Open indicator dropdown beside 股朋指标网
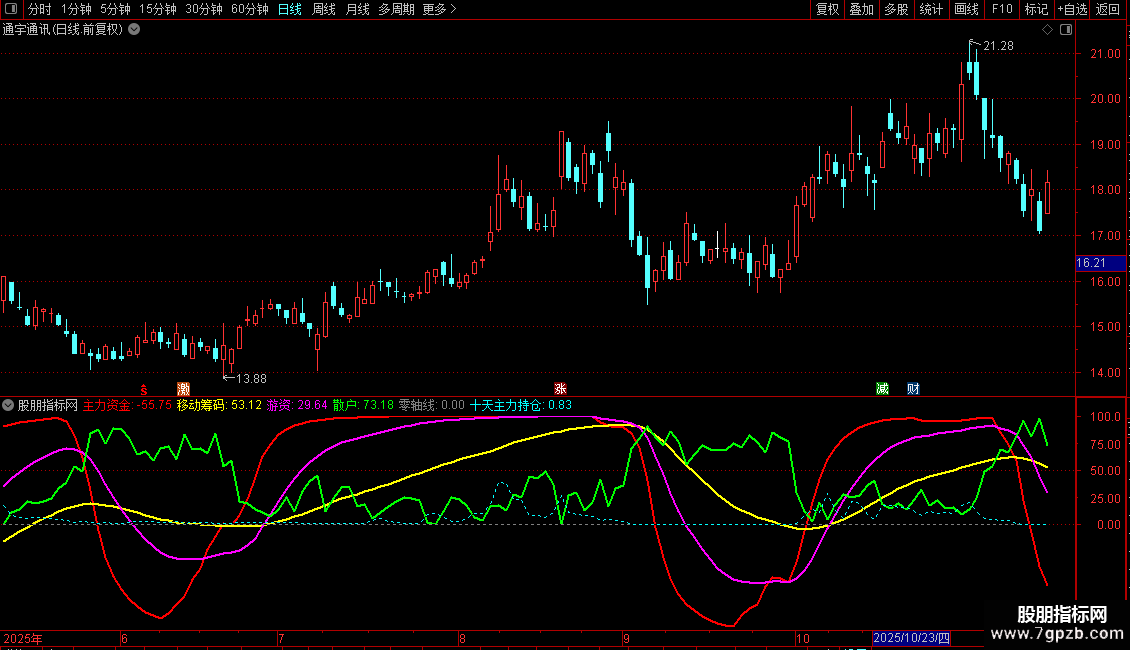1130x650 pixels. [8, 406]
